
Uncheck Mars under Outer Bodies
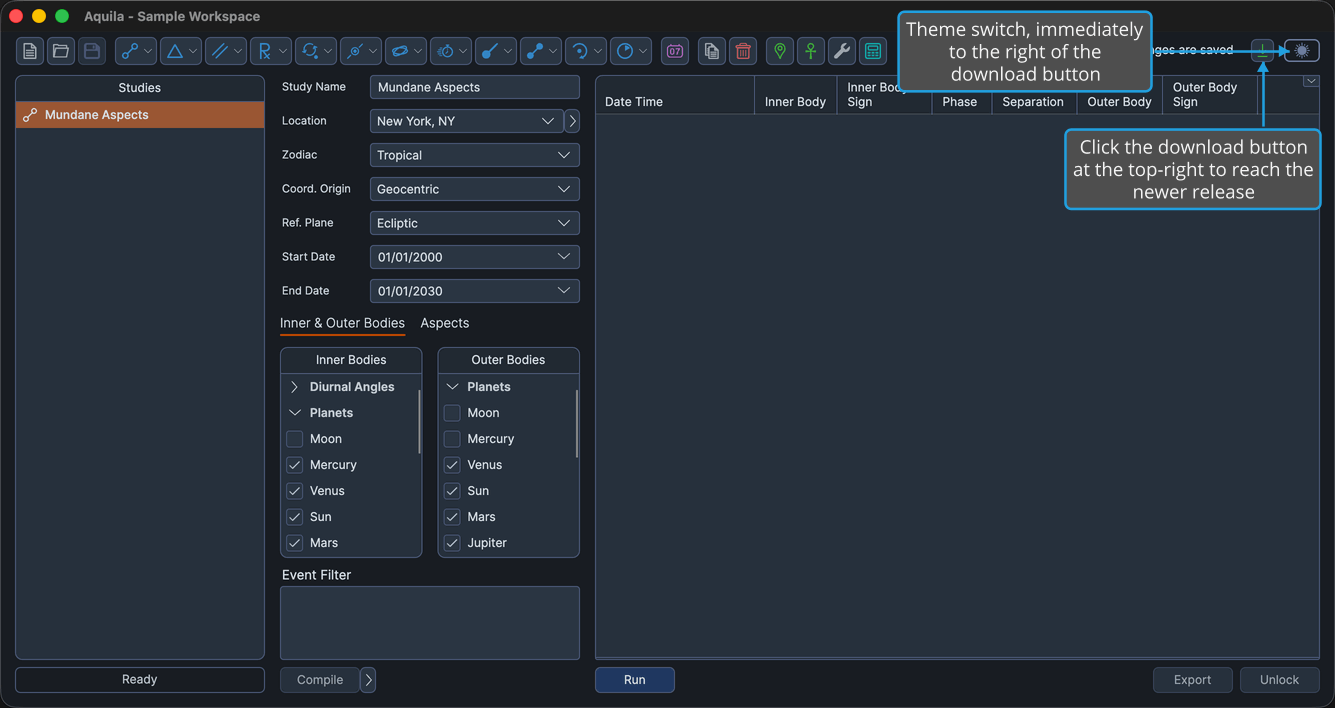coord(452,517)
